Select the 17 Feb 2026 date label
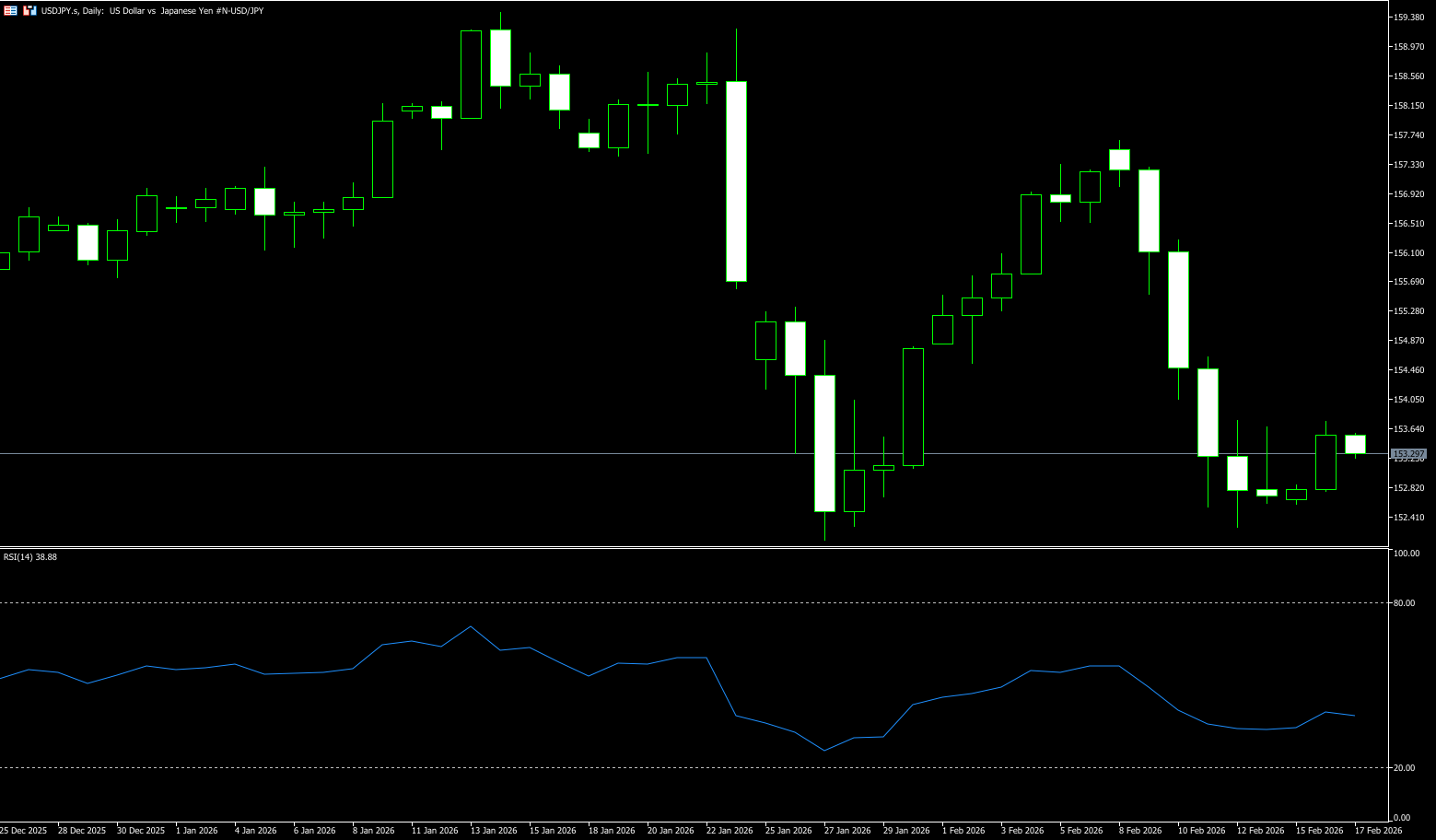The height and width of the screenshot is (840, 1436). click(x=1378, y=831)
